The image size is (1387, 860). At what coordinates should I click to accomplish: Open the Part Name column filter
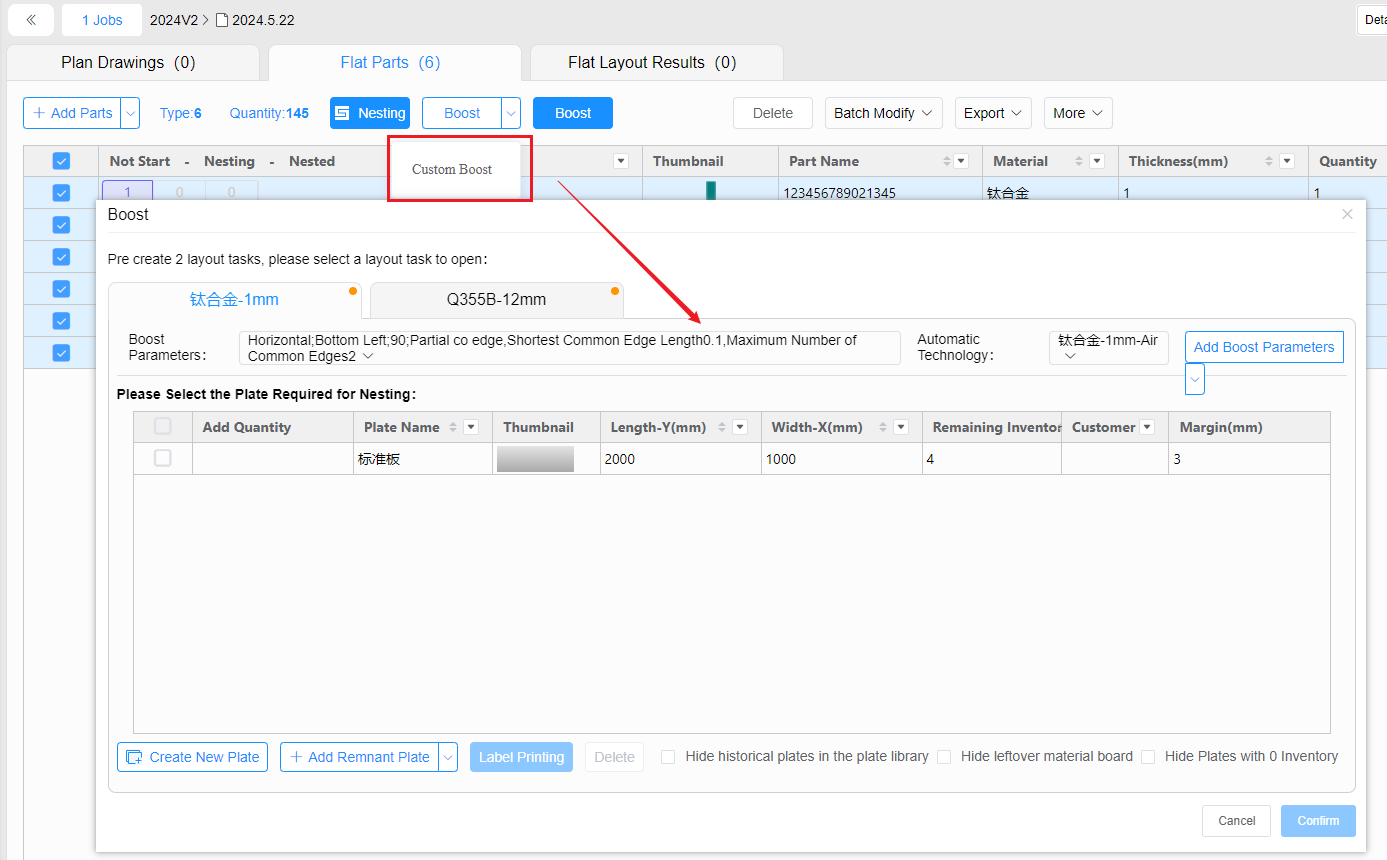[961, 161]
